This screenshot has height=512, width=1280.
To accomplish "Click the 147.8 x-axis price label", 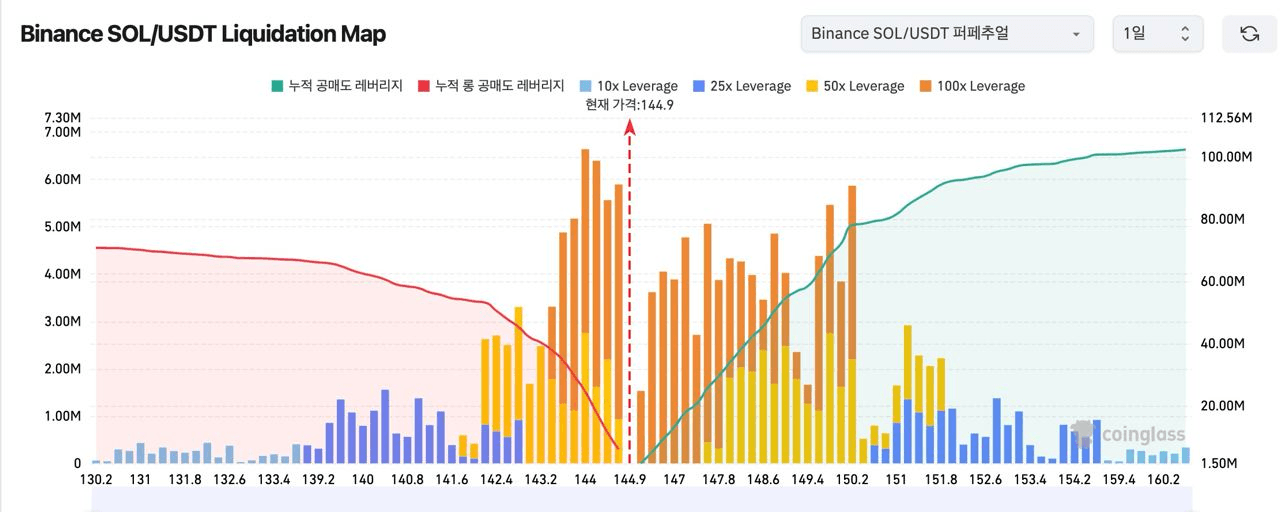I will point(718,480).
